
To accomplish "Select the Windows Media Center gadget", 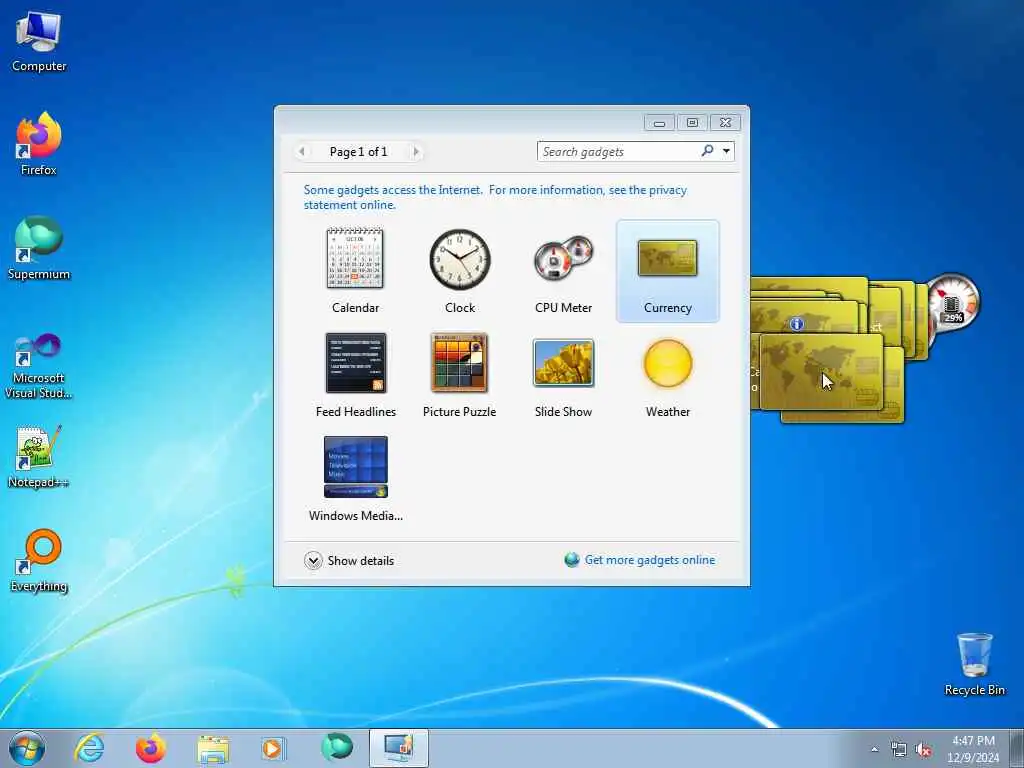I will tap(355, 479).
